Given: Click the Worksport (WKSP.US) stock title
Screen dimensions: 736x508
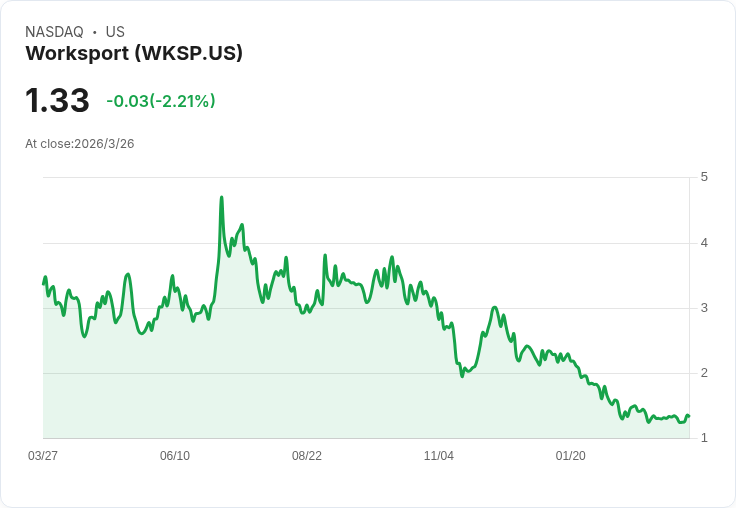Looking at the screenshot, I should coord(134,53).
